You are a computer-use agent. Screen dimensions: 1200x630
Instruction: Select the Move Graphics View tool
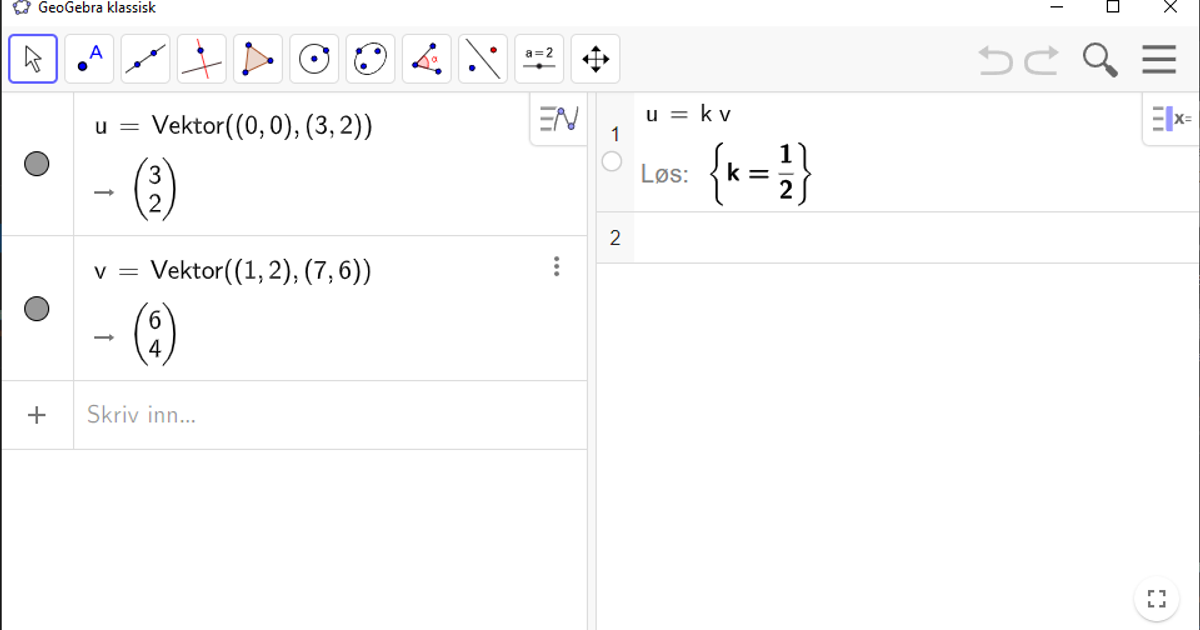596,59
